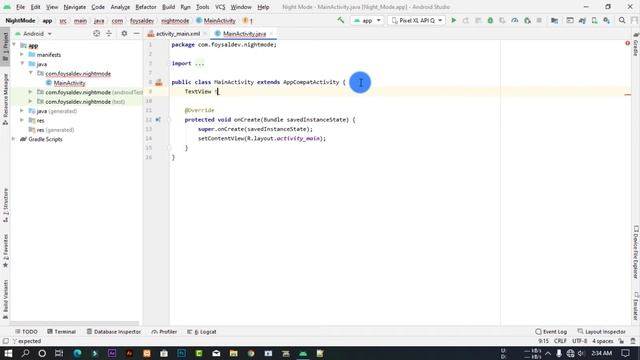The height and width of the screenshot is (360, 640).
Task: Click the CRLF line separator in status bar
Action: tap(560, 341)
